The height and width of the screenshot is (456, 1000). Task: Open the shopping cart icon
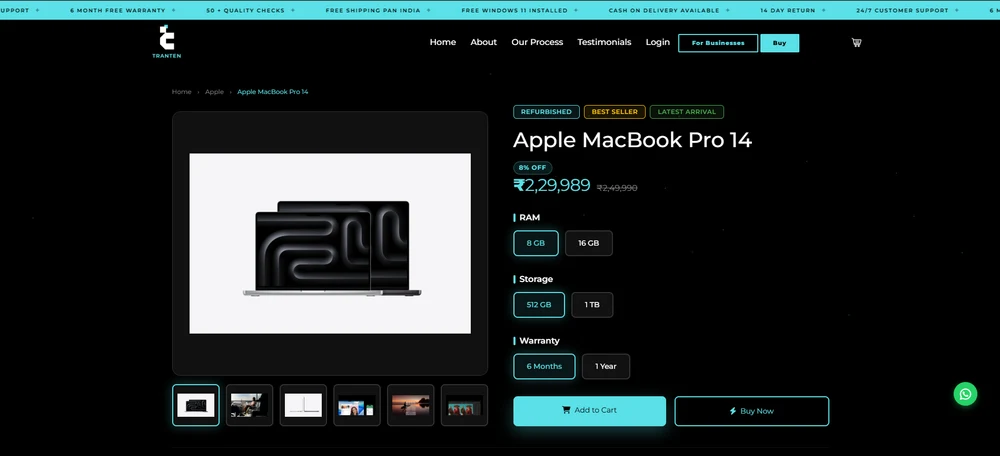(856, 43)
